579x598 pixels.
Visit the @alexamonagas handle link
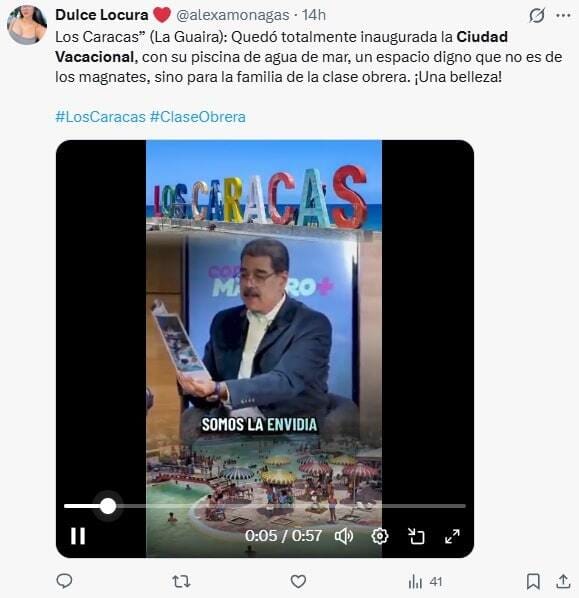point(232,15)
